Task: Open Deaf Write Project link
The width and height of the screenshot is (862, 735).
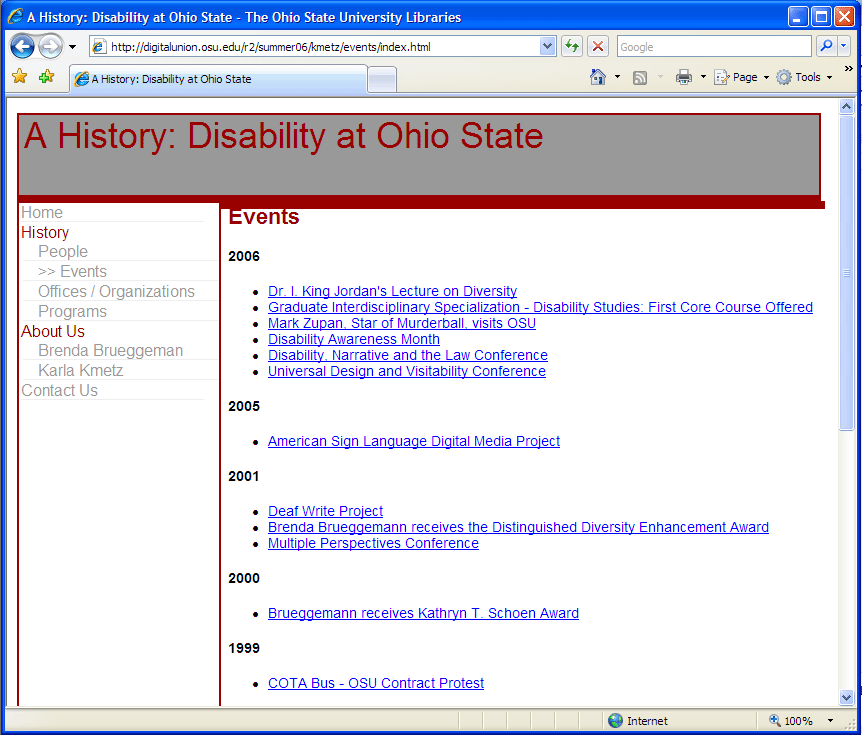Action: click(x=325, y=511)
